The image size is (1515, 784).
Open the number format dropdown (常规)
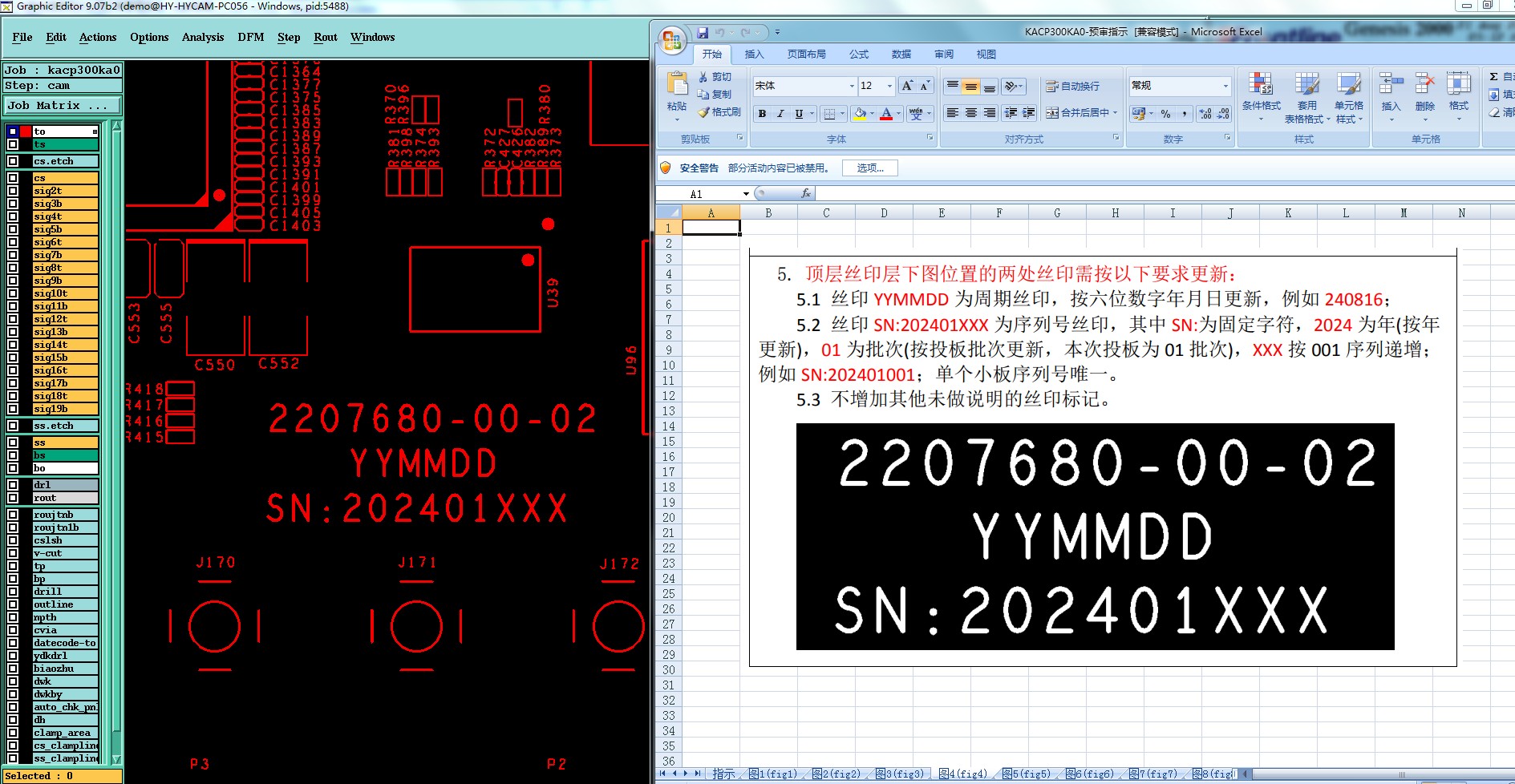[x=1225, y=86]
